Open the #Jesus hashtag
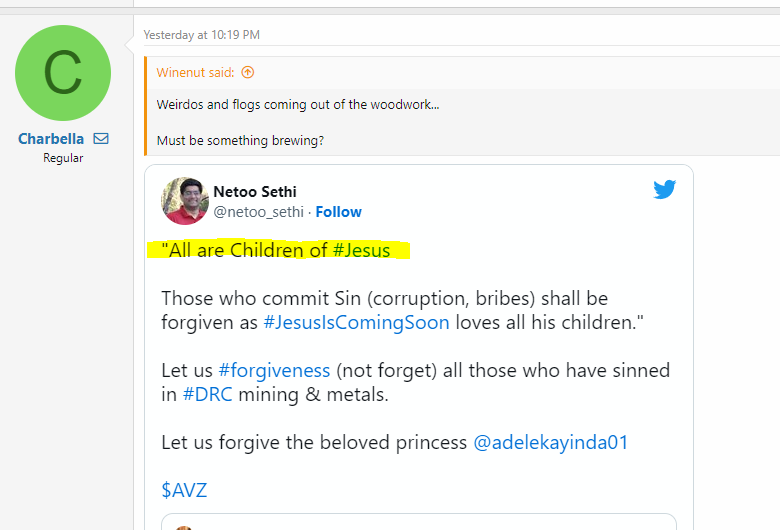Screen dimensions: 780x530 point(361,250)
